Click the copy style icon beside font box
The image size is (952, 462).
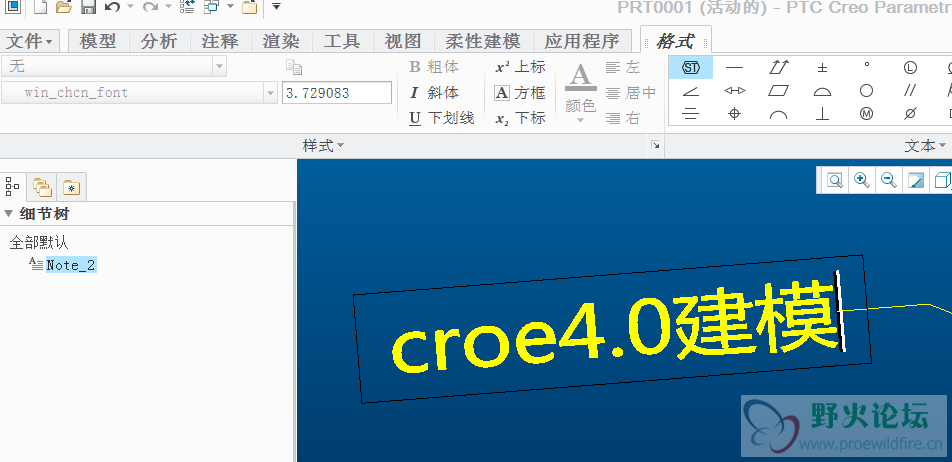click(294, 67)
